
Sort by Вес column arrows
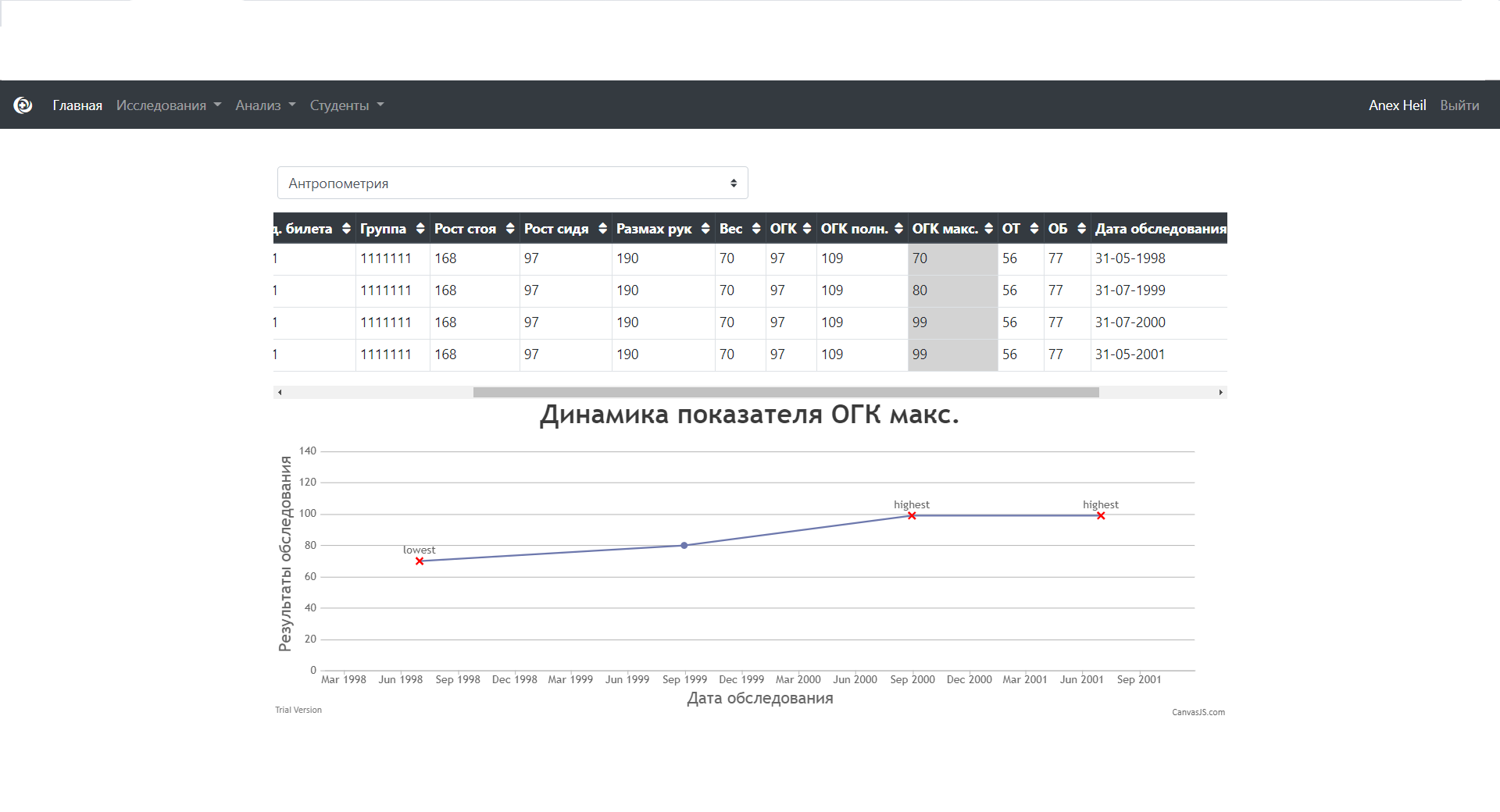(x=756, y=228)
